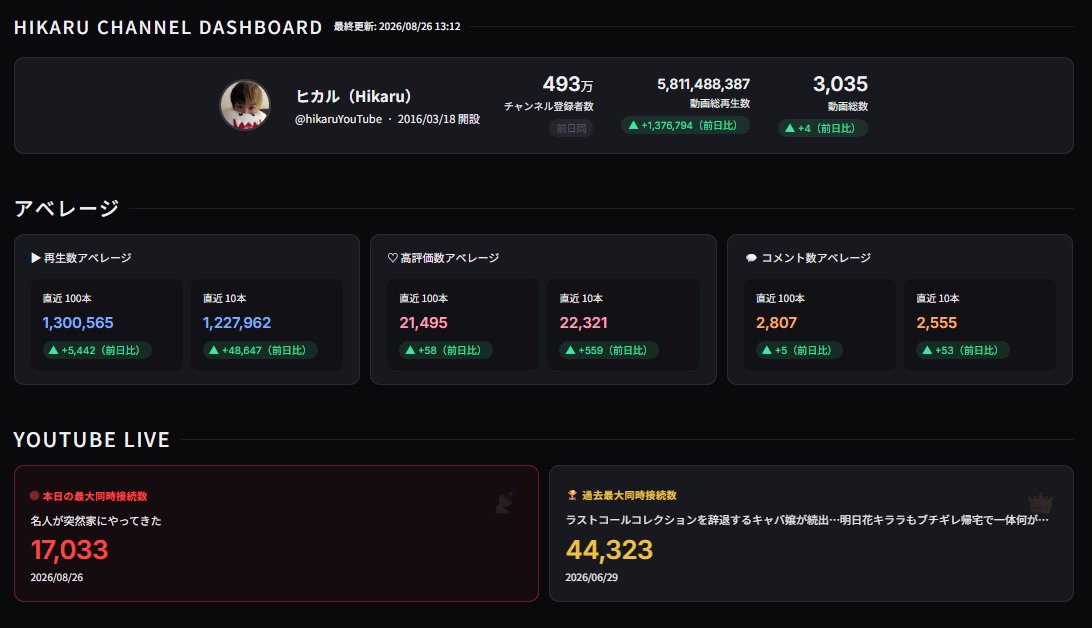Click the up triangle in the +53 badge
The width and height of the screenshot is (1092, 628).
tap(927, 350)
